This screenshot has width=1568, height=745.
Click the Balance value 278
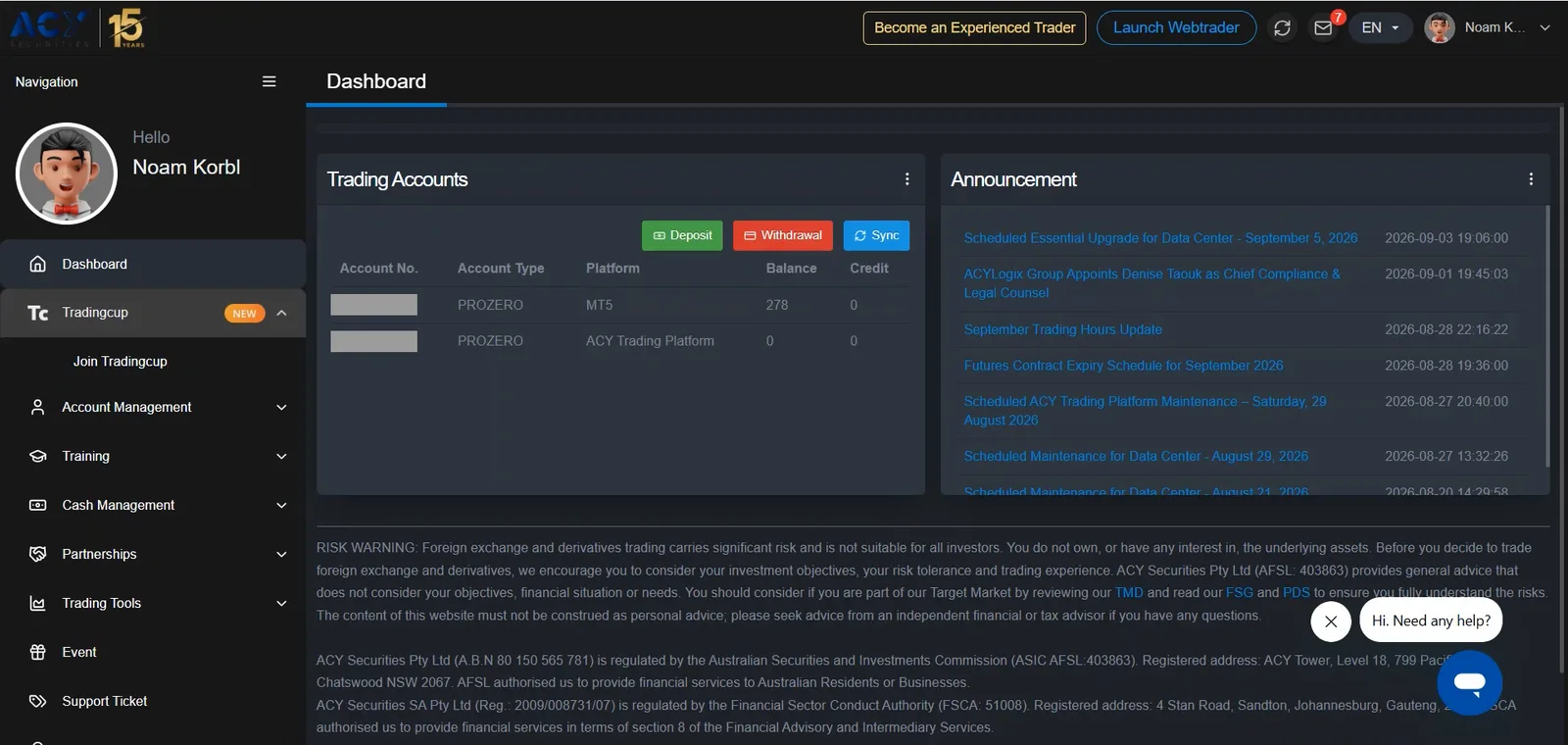[x=777, y=305]
